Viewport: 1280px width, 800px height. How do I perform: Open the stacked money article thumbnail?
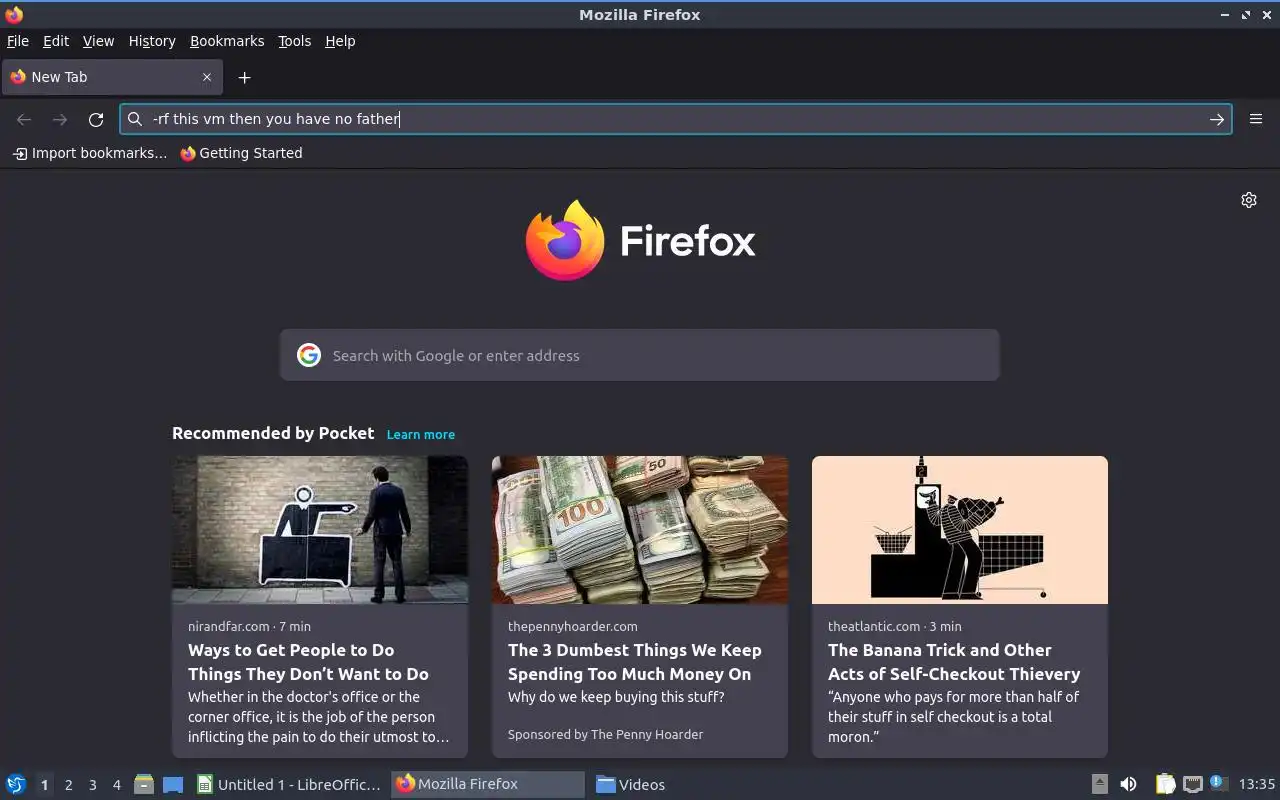640,530
